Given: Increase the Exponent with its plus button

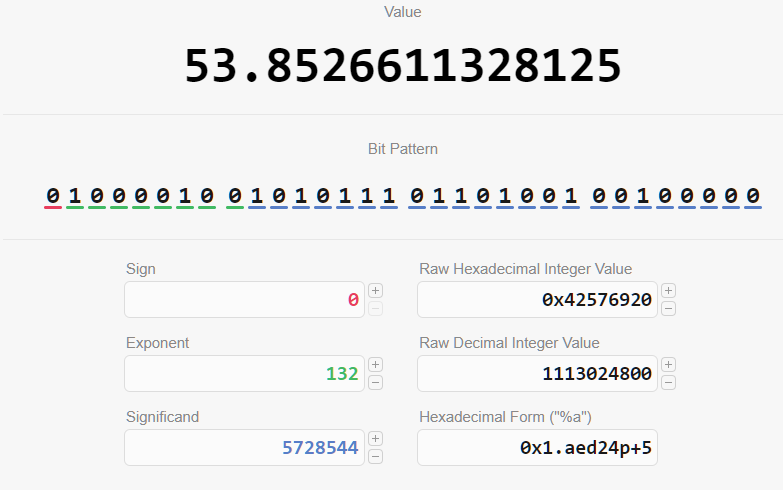Looking at the screenshot, I should [x=376, y=365].
